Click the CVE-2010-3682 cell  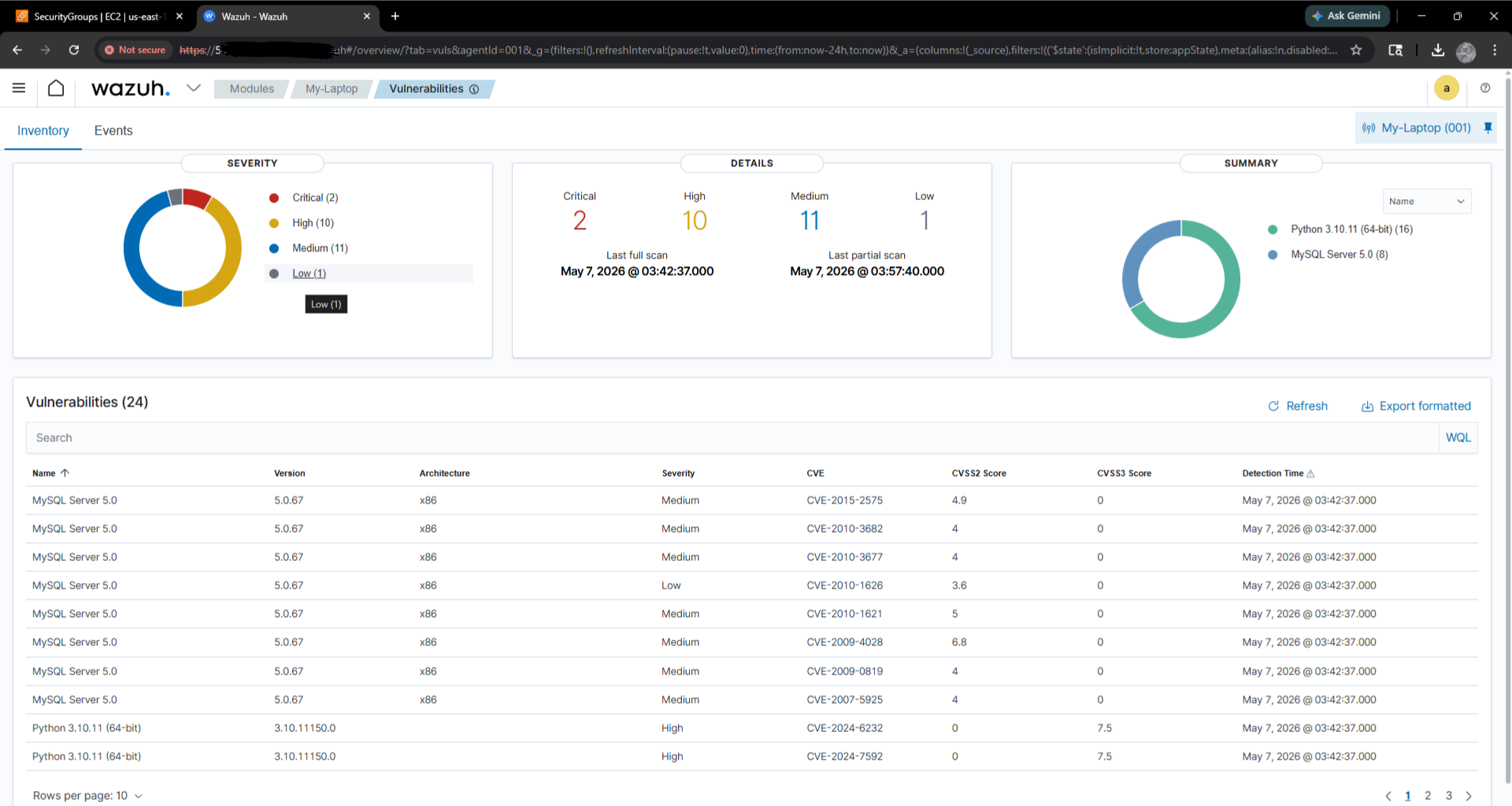[844, 529]
